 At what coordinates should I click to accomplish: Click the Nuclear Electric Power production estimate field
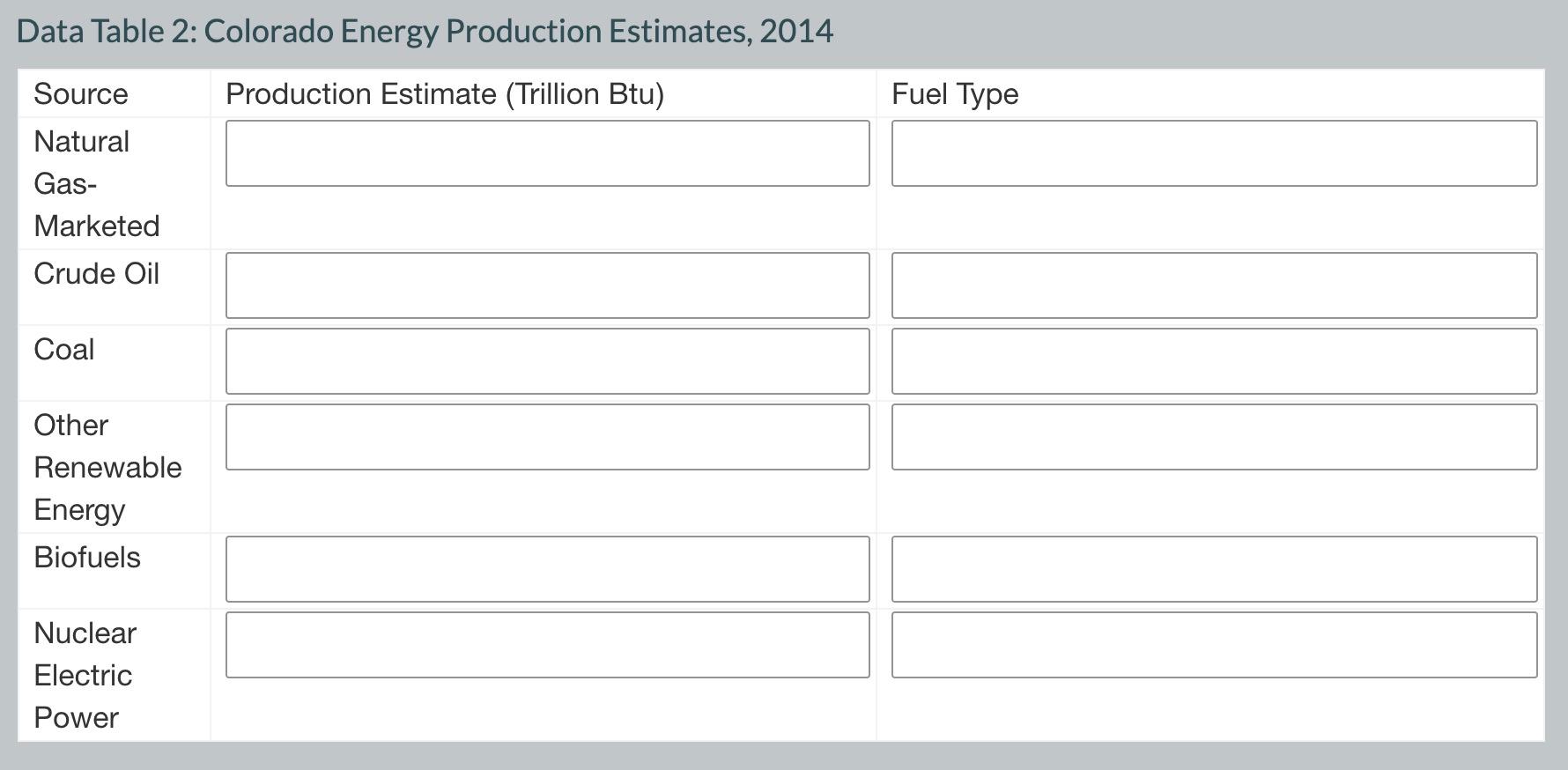pyautogui.click(x=546, y=644)
